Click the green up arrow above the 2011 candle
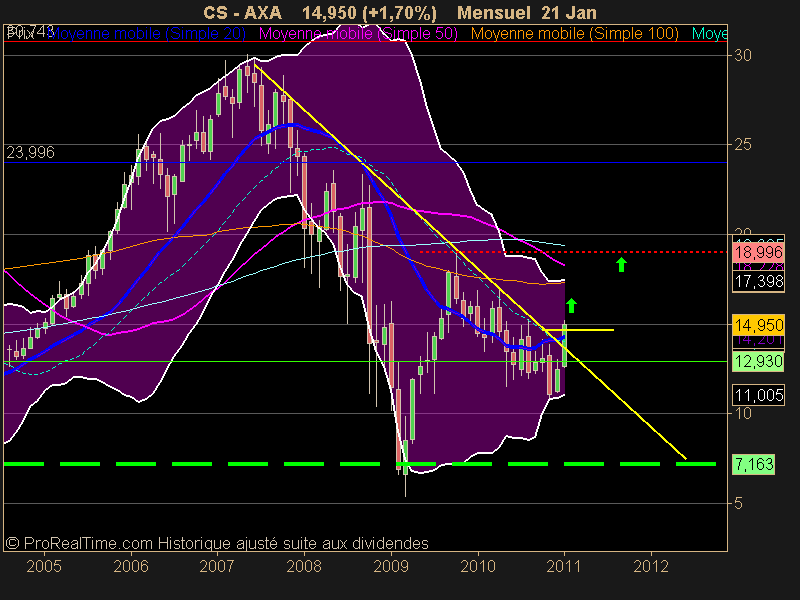The width and height of the screenshot is (800, 600). 571,305
